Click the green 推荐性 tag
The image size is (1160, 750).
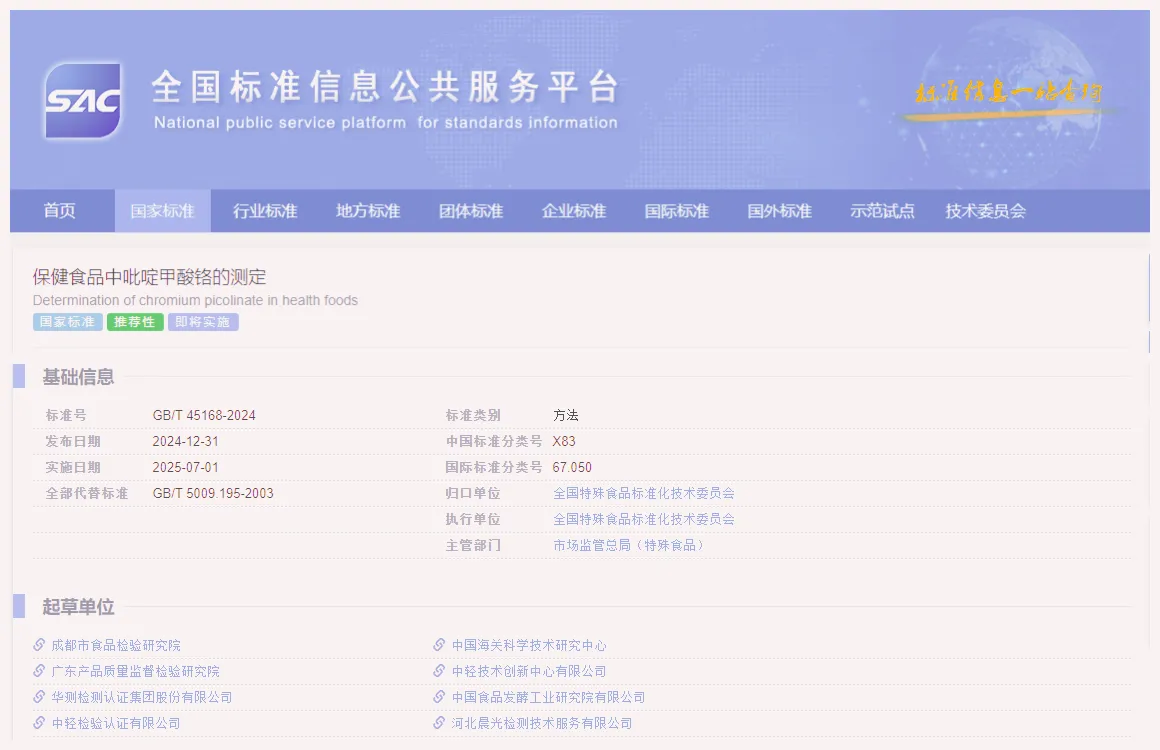point(135,322)
